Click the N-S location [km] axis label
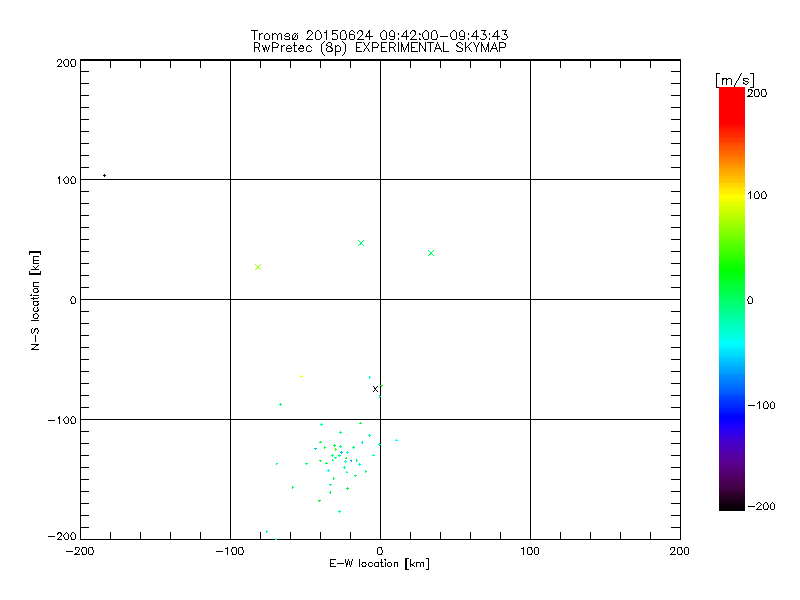Screen dimensions: 800x600 point(35,300)
